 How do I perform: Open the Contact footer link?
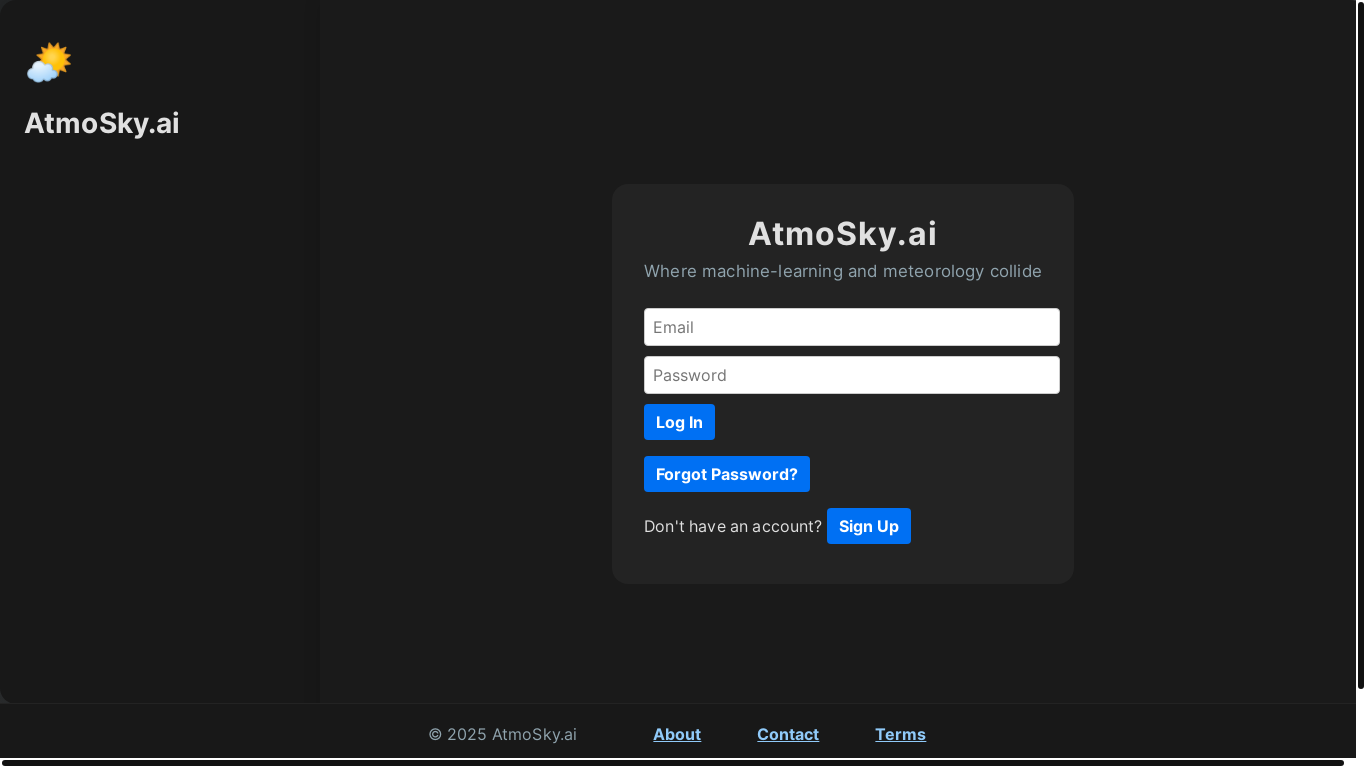(788, 734)
